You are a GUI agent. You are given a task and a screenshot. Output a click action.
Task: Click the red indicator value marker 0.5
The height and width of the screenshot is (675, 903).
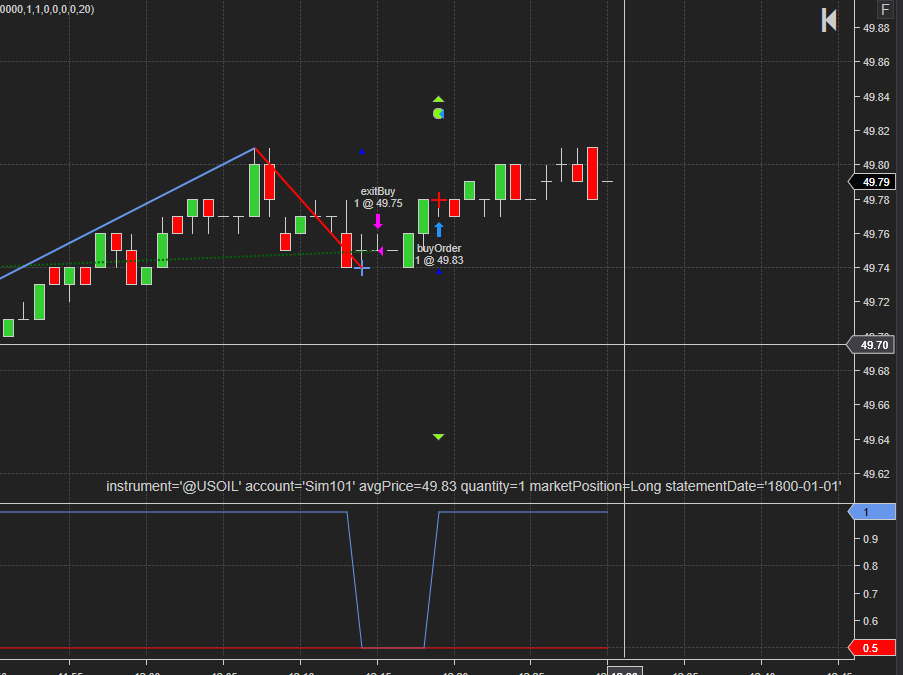coord(872,648)
